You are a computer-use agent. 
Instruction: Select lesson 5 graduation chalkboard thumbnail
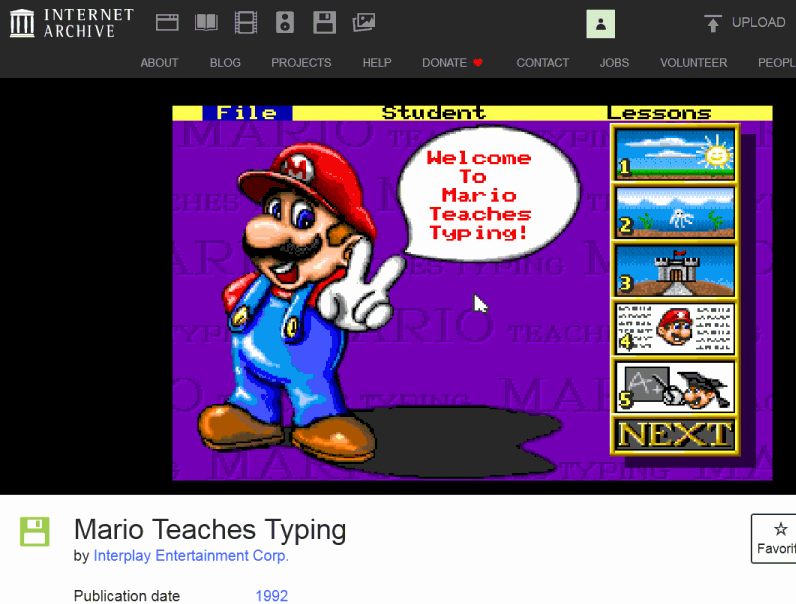(675, 387)
